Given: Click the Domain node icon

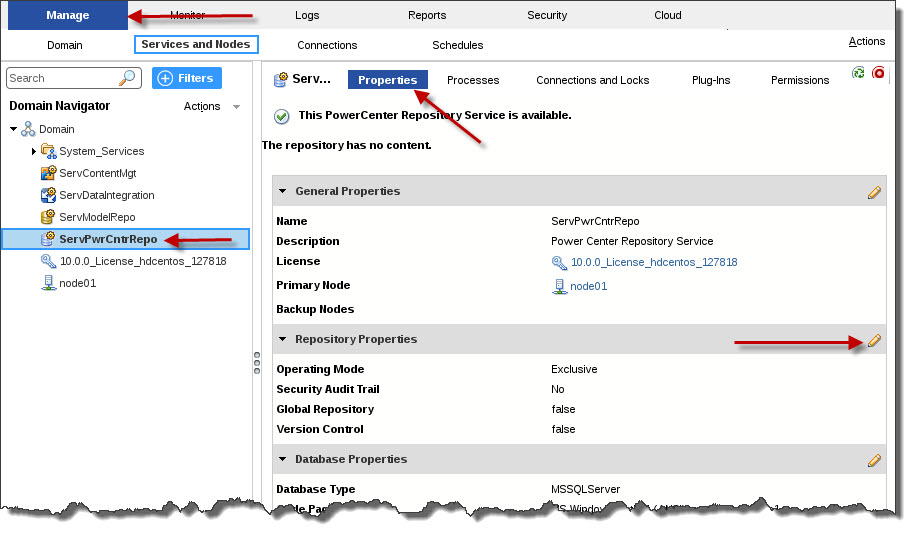Looking at the screenshot, I should click(28, 129).
